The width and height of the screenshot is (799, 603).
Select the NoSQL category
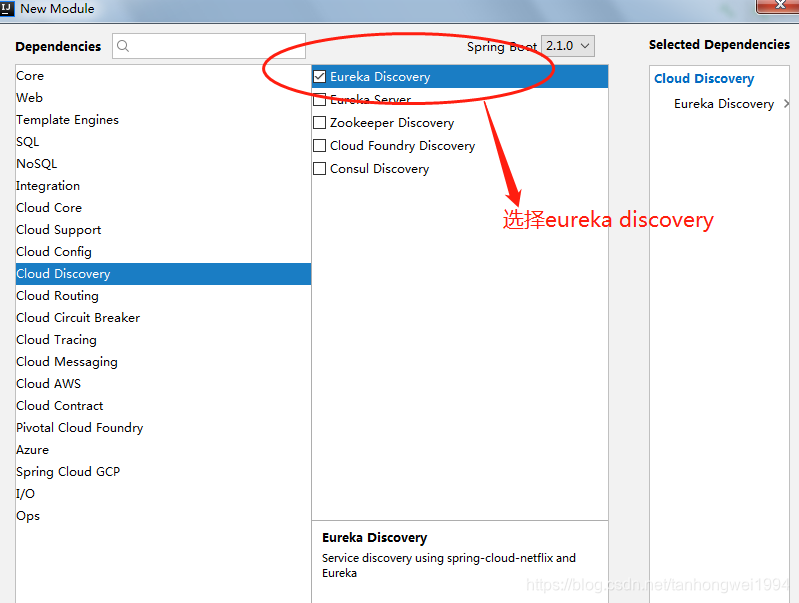(163, 163)
